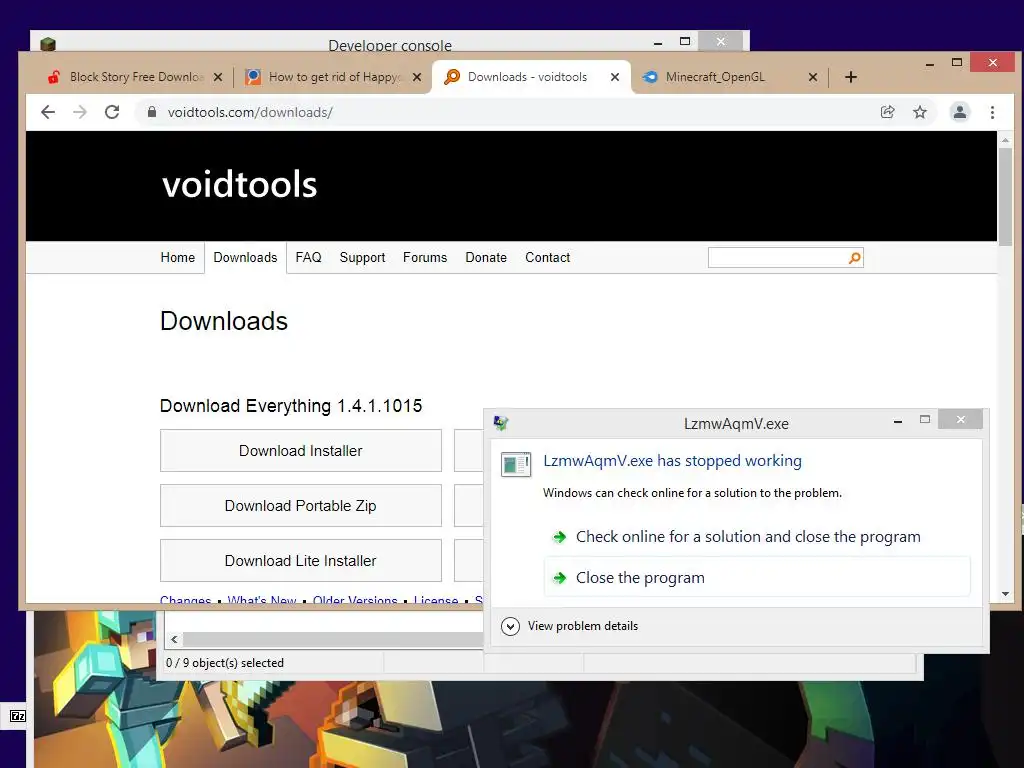Minimize the Chrome browser window
The height and width of the screenshot is (768, 1024).
click(x=929, y=64)
